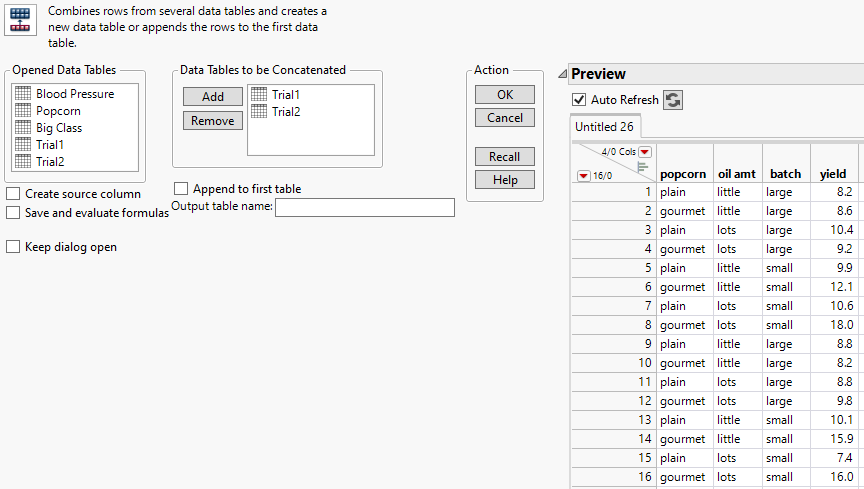864x489 pixels.
Task: Click Trial2 icon in tables to be concatenated
Action: coord(259,112)
